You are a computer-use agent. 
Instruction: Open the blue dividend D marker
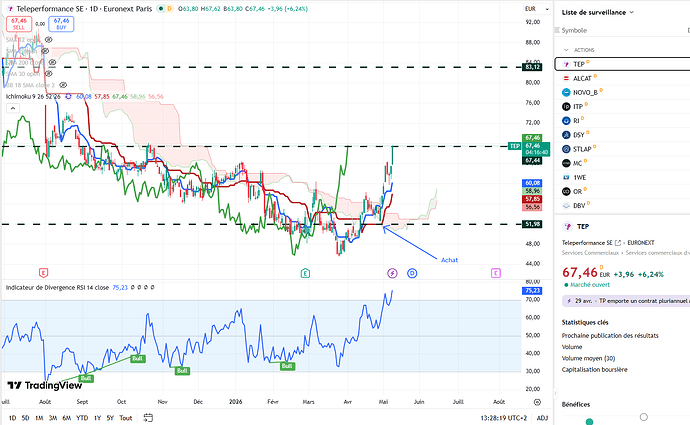tap(412, 273)
